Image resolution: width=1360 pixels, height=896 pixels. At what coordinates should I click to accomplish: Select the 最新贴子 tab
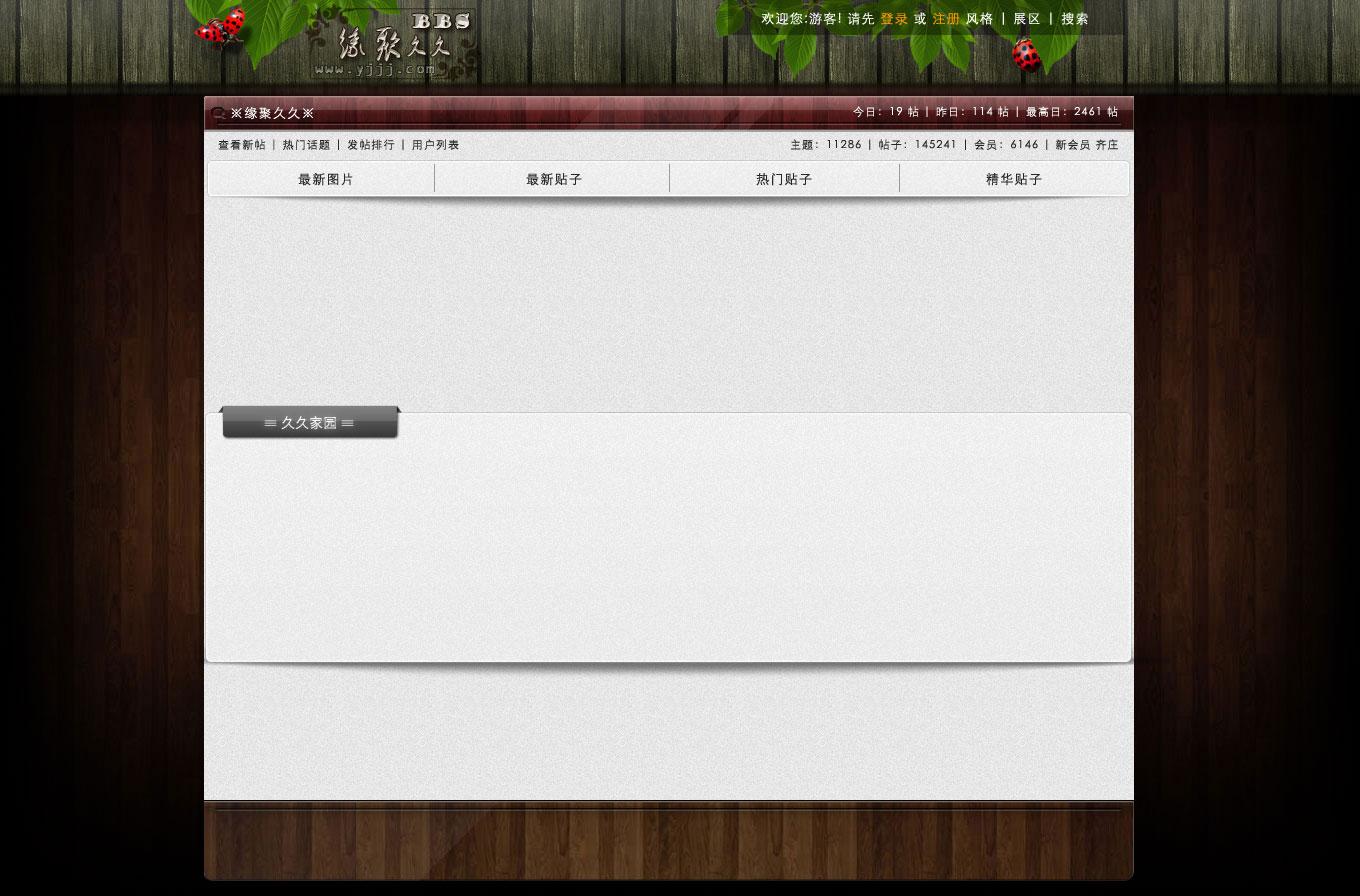pos(554,180)
